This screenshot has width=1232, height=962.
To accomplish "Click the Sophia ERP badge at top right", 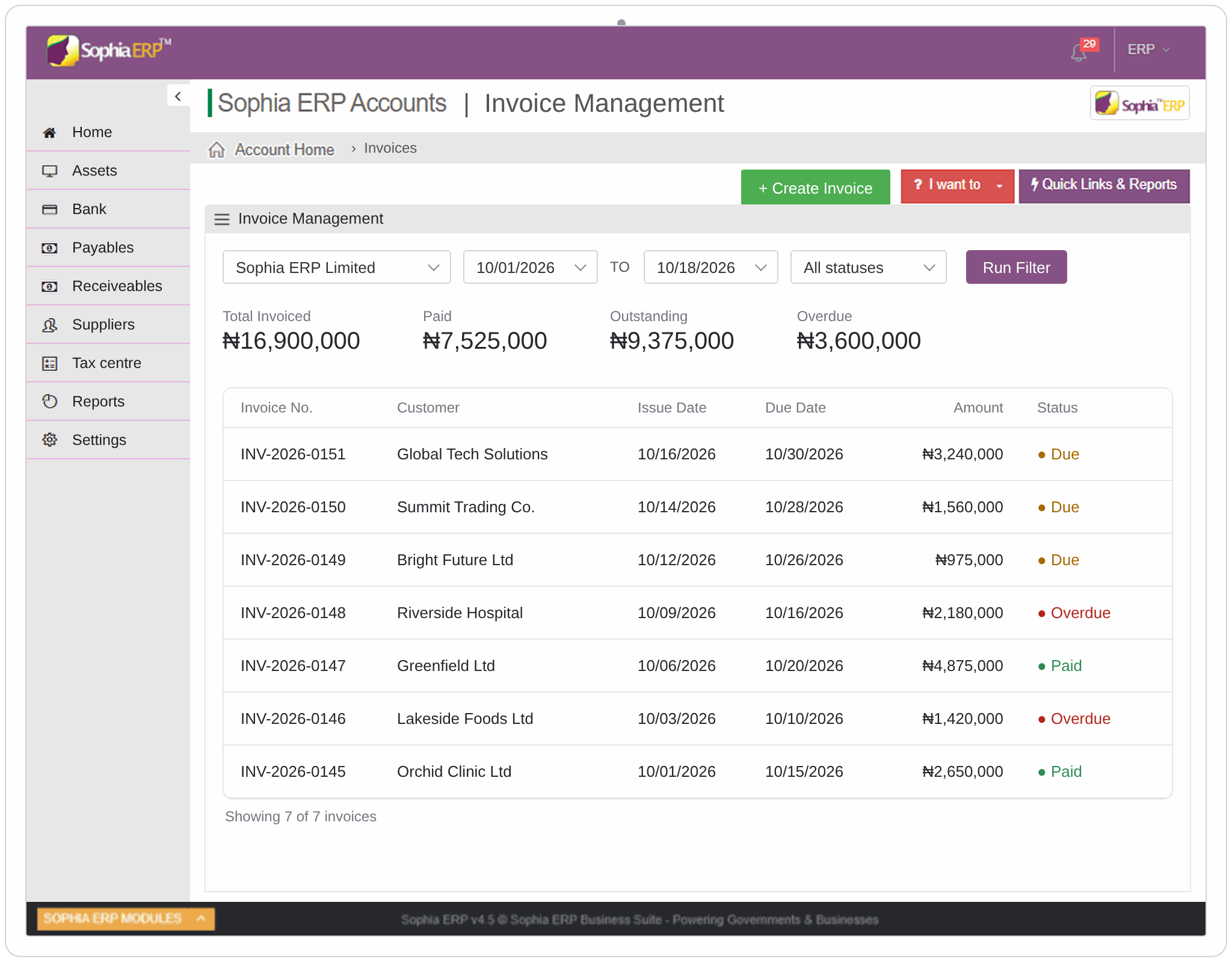I will tap(1139, 103).
